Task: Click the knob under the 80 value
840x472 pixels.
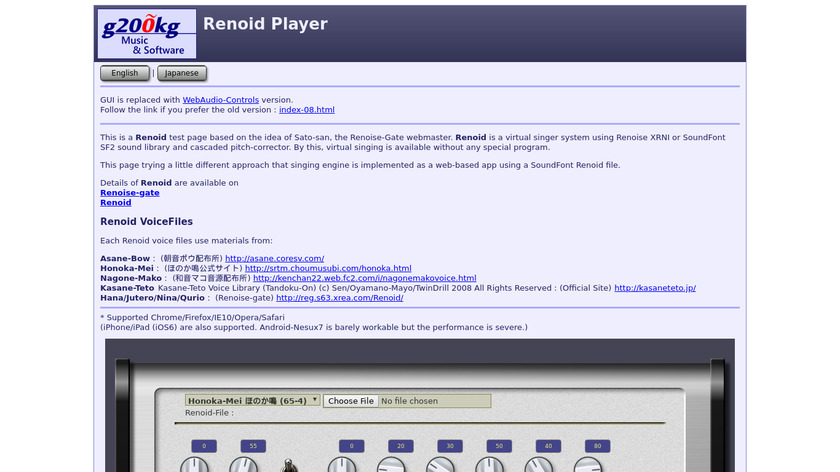Action: [x=588, y=465]
